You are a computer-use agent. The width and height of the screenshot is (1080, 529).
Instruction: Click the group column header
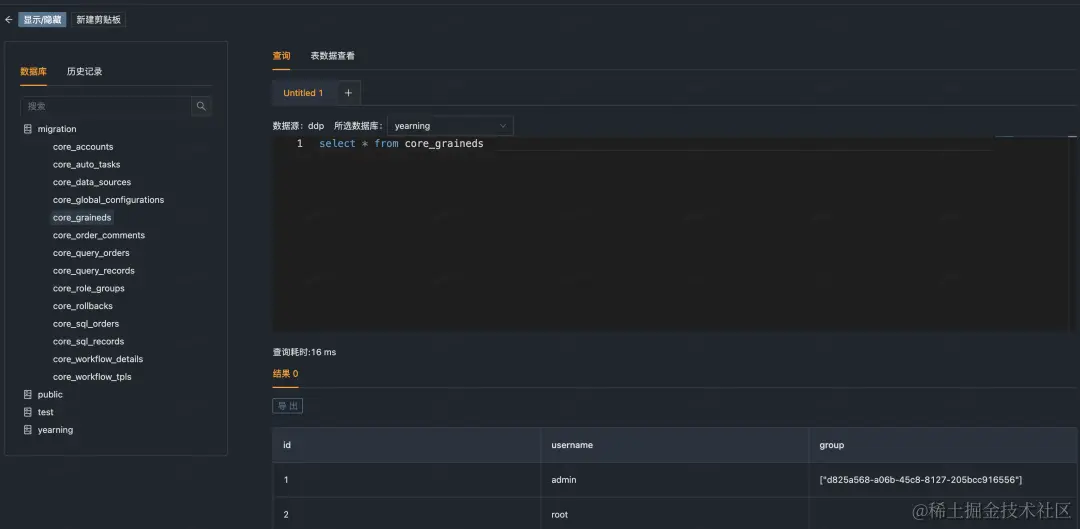(944, 445)
